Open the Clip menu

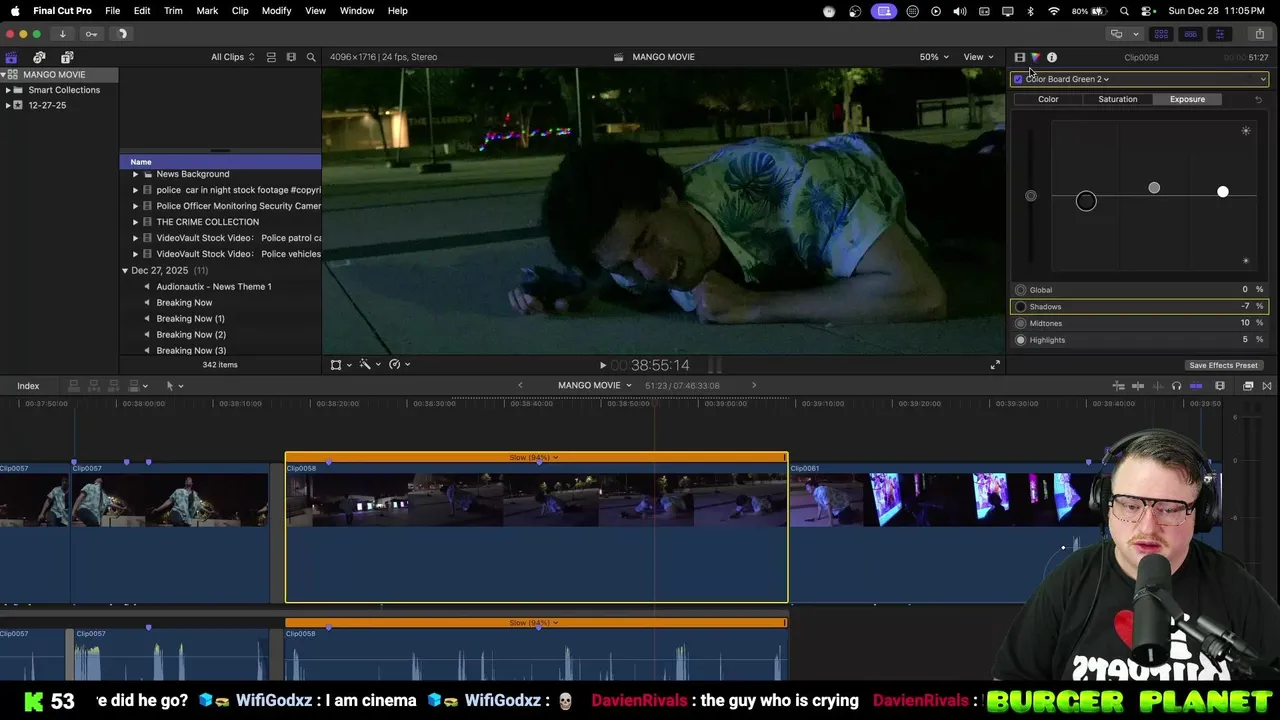click(x=240, y=11)
